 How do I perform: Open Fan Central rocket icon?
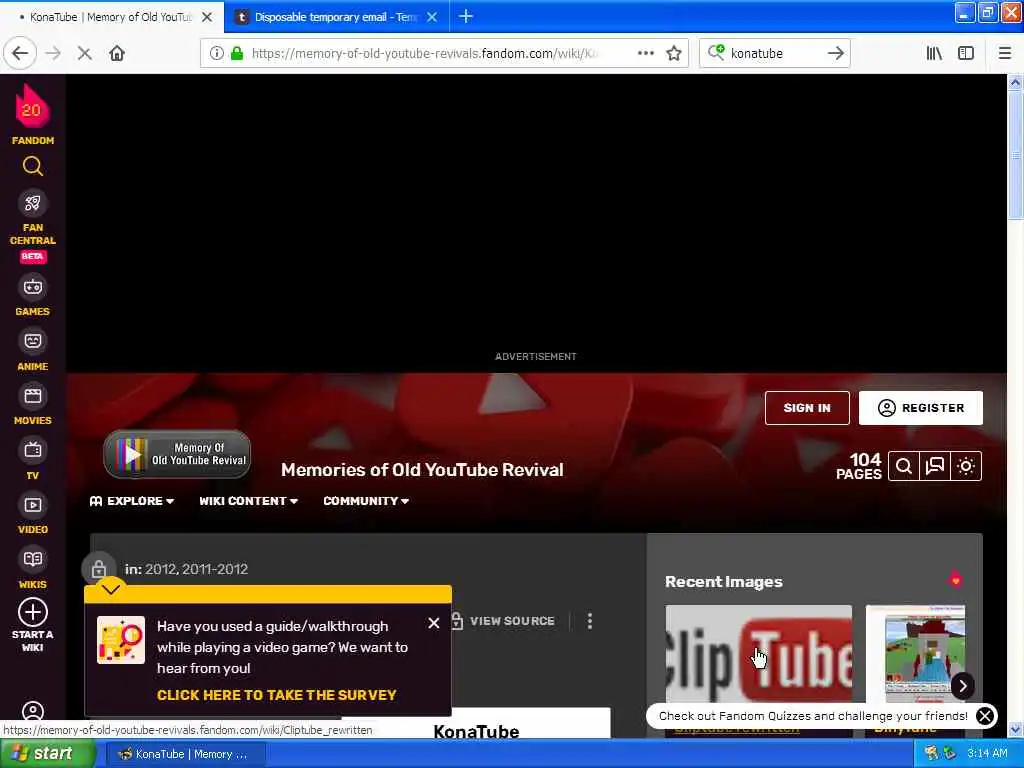(33, 203)
